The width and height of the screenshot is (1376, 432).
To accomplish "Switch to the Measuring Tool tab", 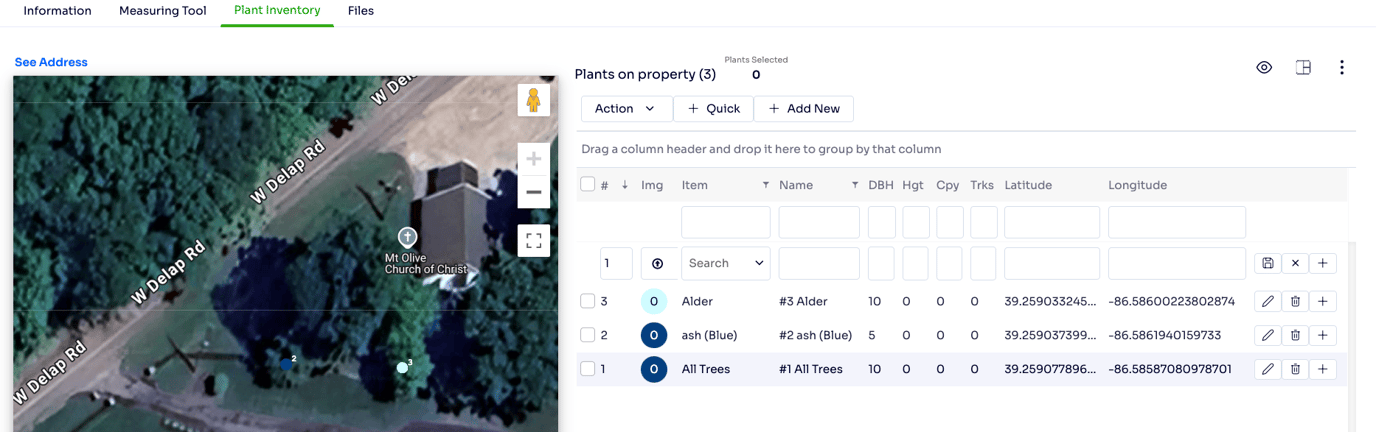I will click(x=162, y=11).
